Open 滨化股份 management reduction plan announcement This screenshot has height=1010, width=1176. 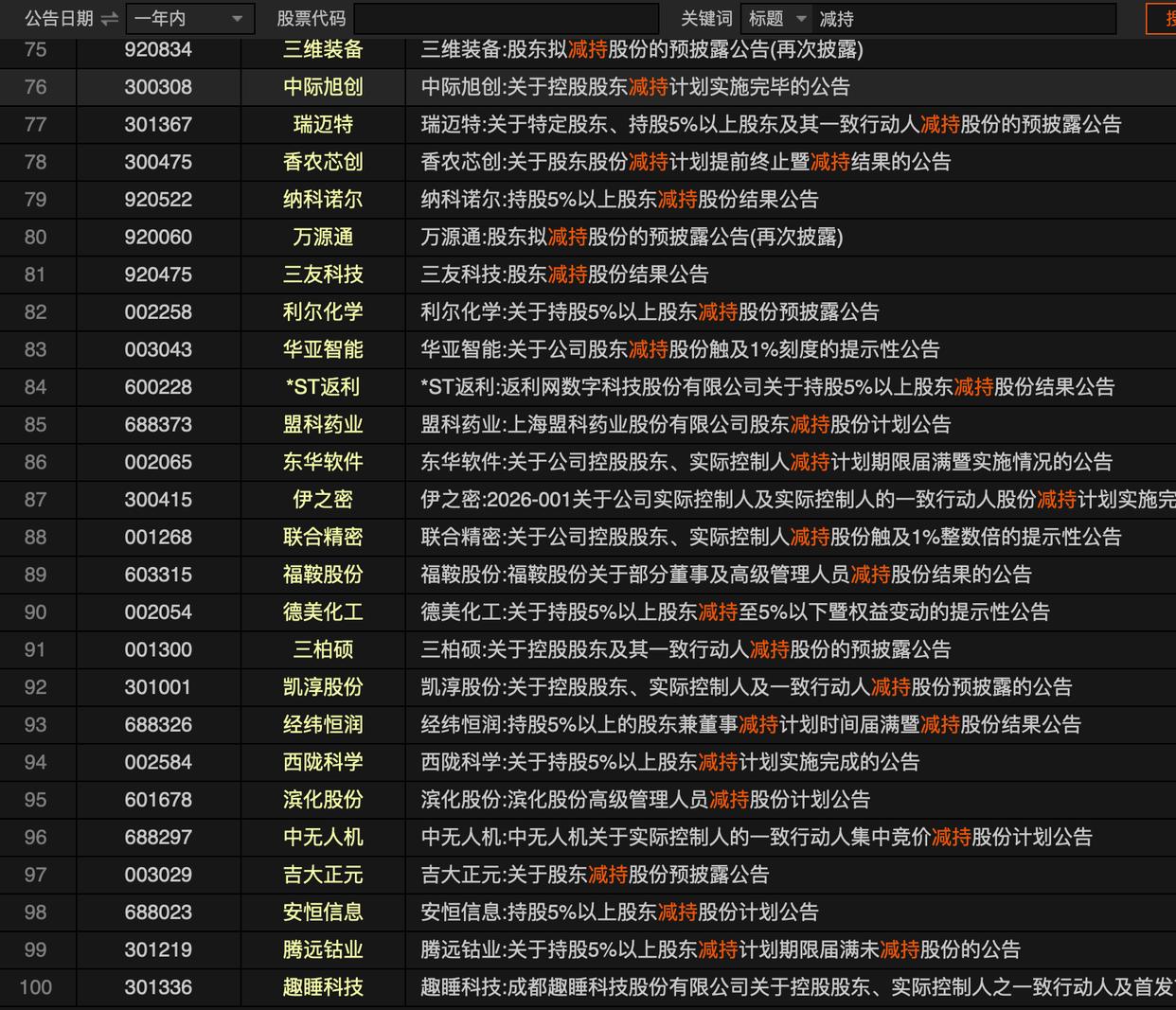645,800
